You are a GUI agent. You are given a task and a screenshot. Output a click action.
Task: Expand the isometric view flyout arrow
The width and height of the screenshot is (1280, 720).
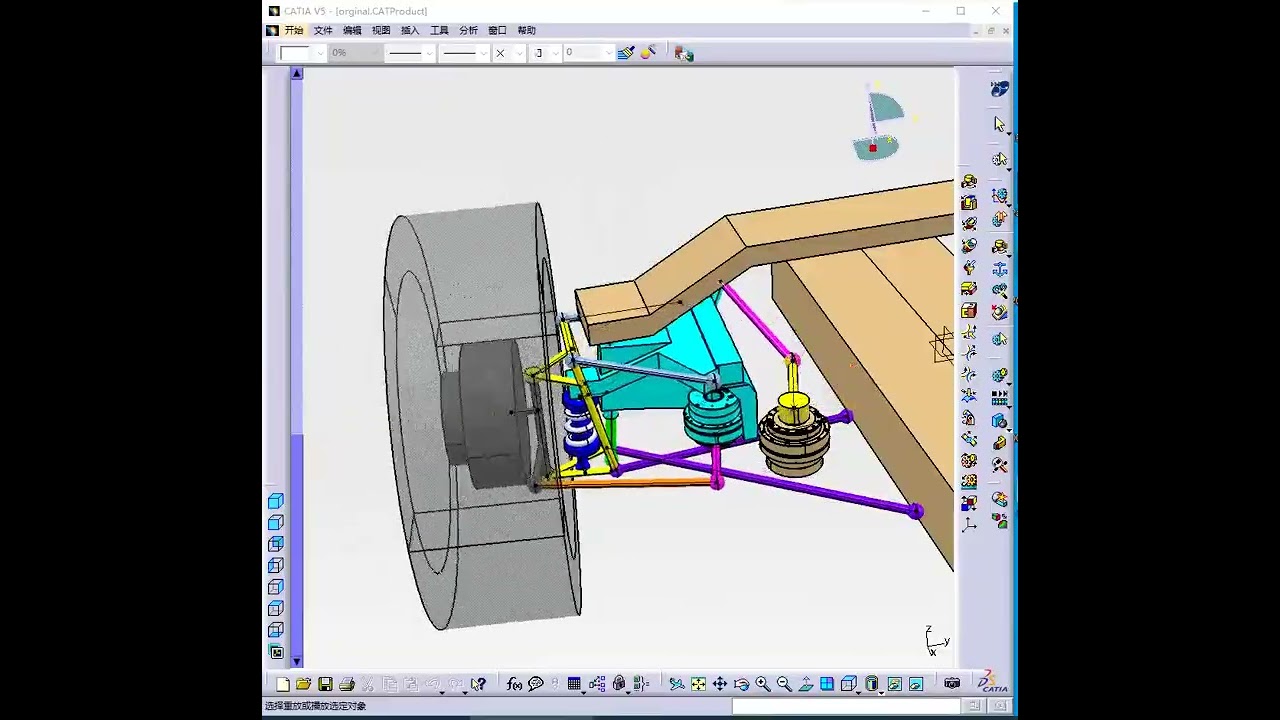pos(858,692)
